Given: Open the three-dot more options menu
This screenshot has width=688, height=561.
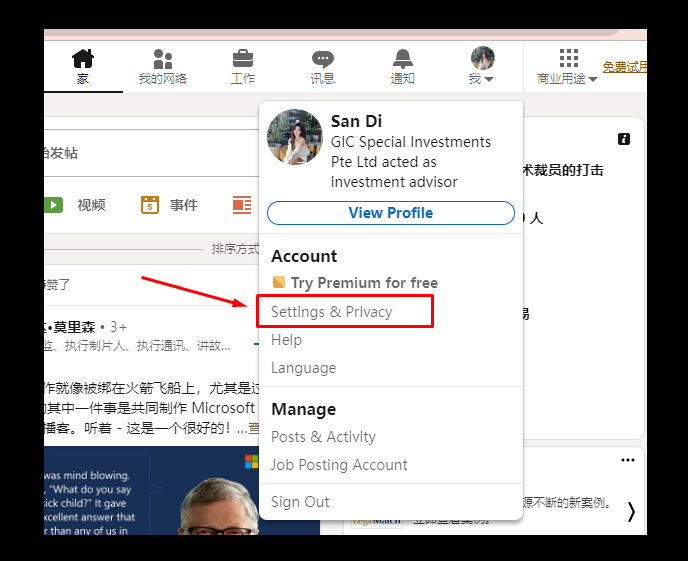Looking at the screenshot, I should point(627,460).
